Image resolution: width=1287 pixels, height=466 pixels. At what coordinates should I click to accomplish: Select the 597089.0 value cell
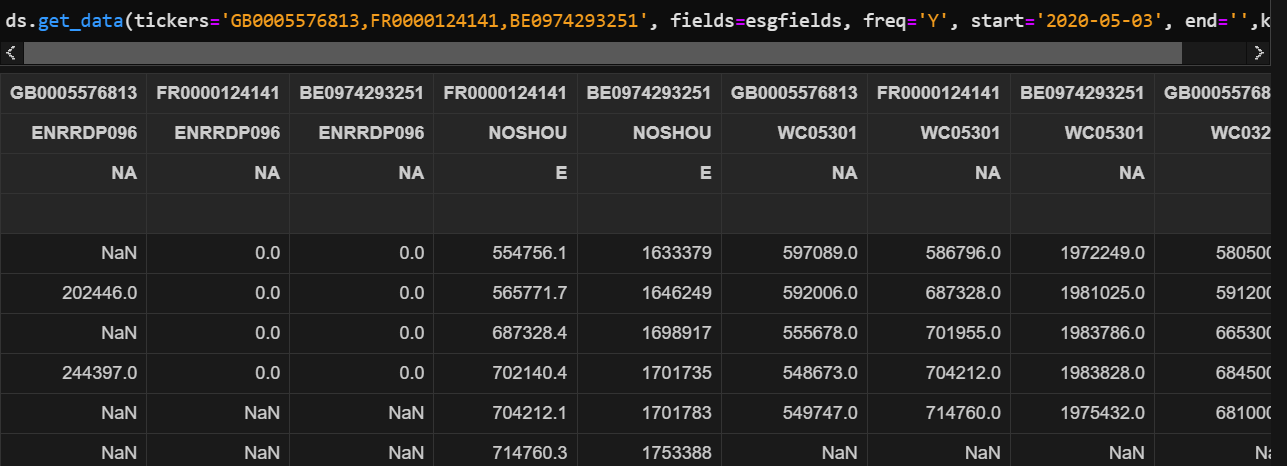pyautogui.click(x=794, y=253)
